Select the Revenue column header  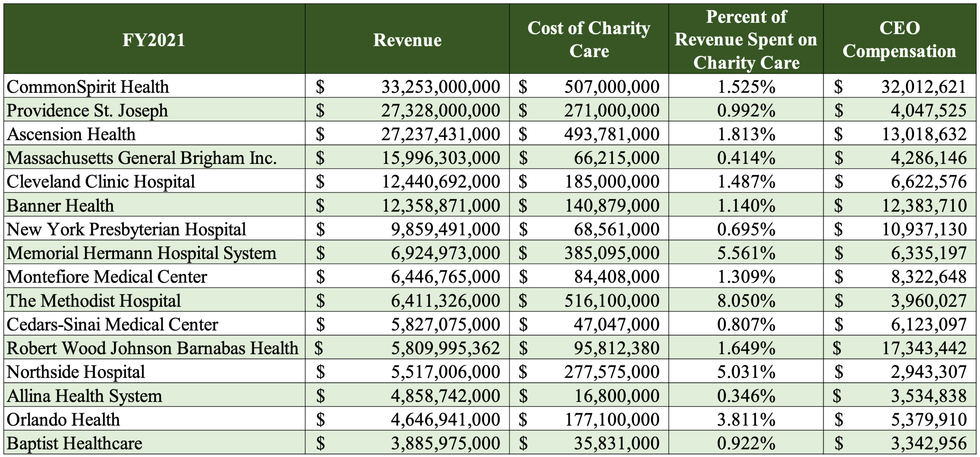(x=407, y=40)
